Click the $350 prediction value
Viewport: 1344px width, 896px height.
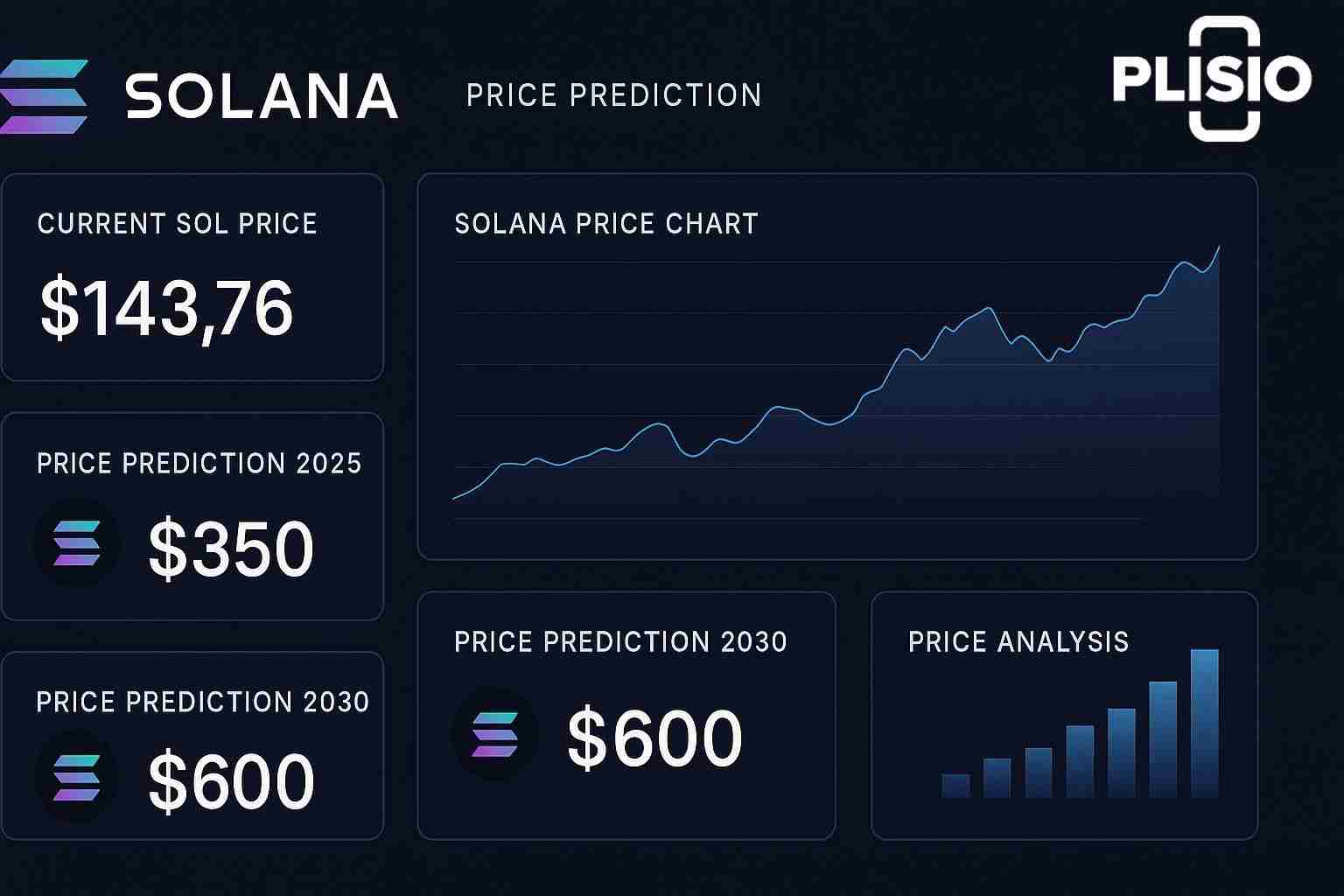231,549
